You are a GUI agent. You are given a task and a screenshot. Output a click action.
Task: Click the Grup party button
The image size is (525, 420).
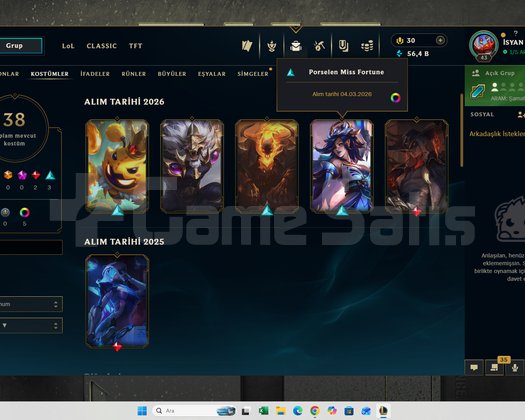[x=21, y=46]
